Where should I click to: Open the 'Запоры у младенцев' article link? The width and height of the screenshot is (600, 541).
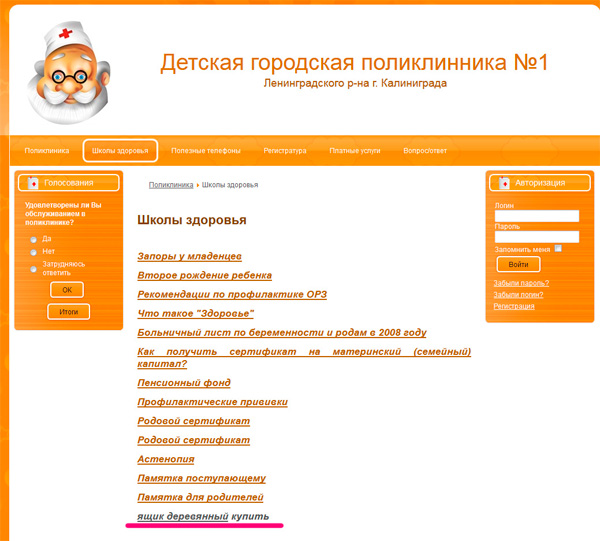[x=189, y=257]
